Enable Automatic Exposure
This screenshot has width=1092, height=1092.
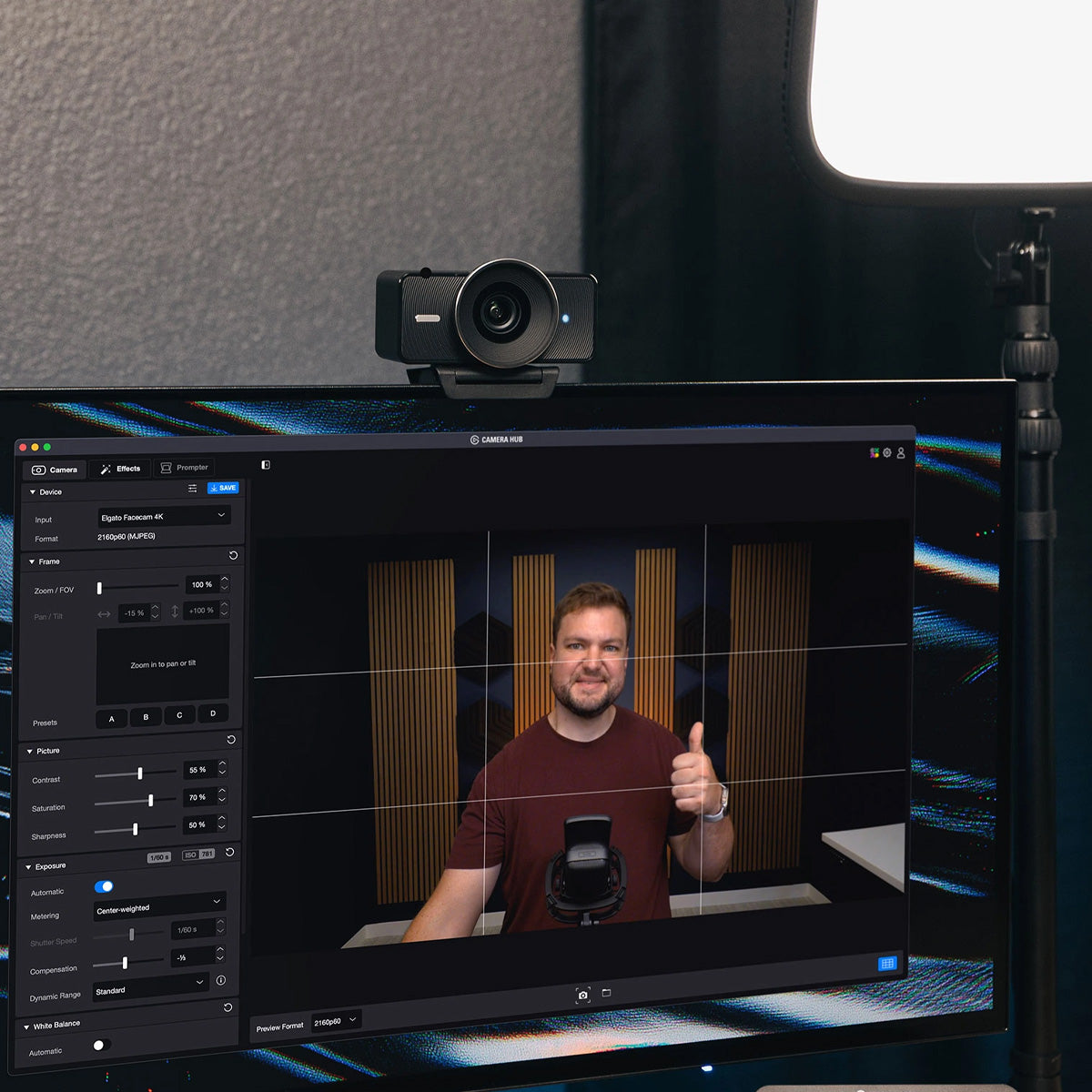point(105,886)
